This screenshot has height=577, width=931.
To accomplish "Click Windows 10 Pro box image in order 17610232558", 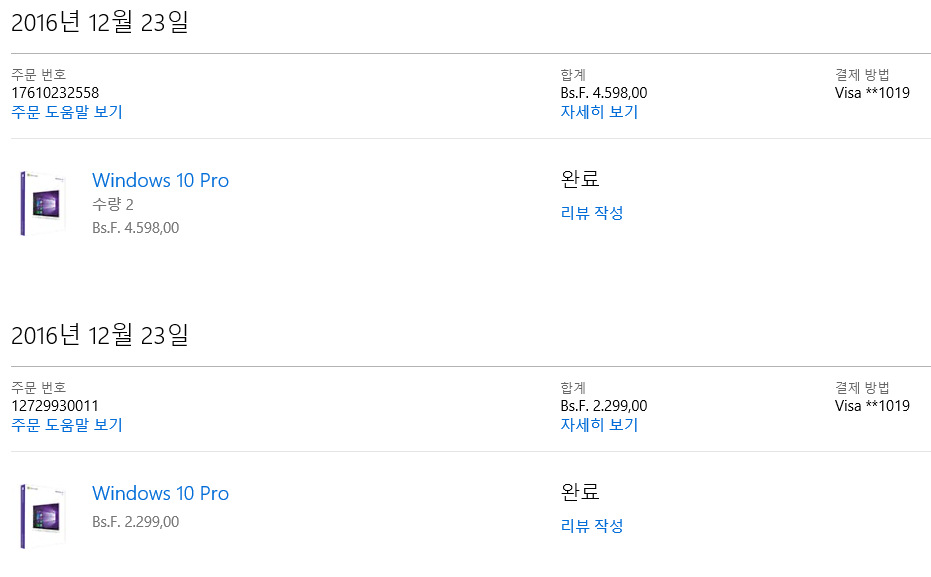I will click(42, 203).
